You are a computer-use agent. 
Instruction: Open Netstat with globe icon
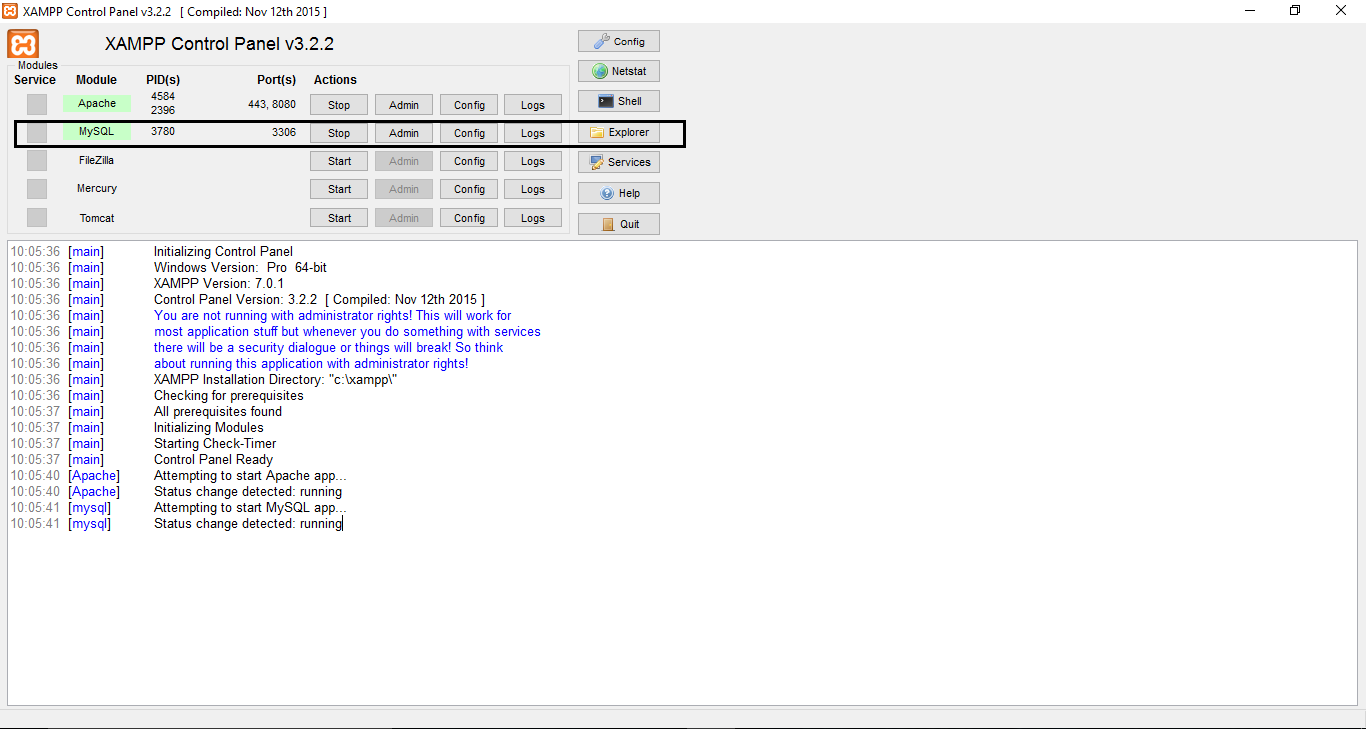point(619,72)
